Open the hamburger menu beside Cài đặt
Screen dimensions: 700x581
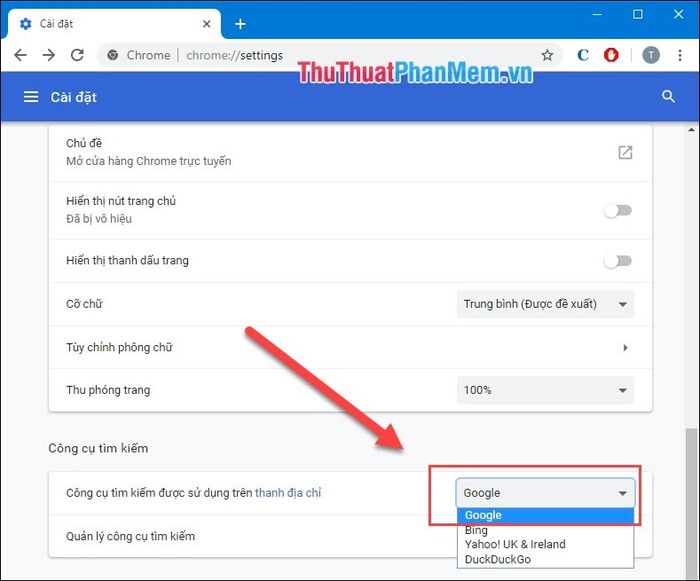click(31, 96)
